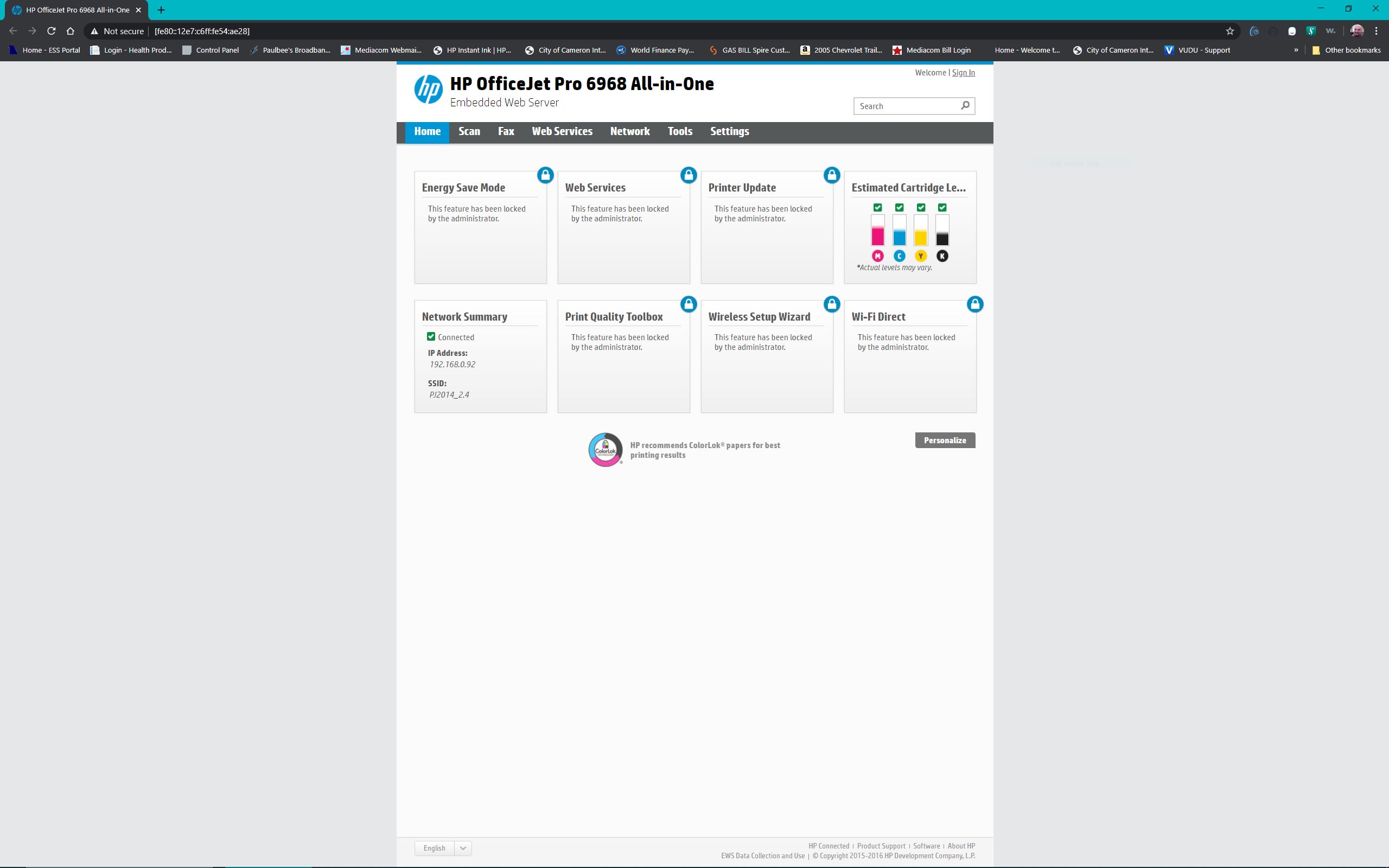Image resolution: width=1389 pixels, height=868 pixels.
Task: Open the gray W. extension icon
Action: (x=1330, y=31)
